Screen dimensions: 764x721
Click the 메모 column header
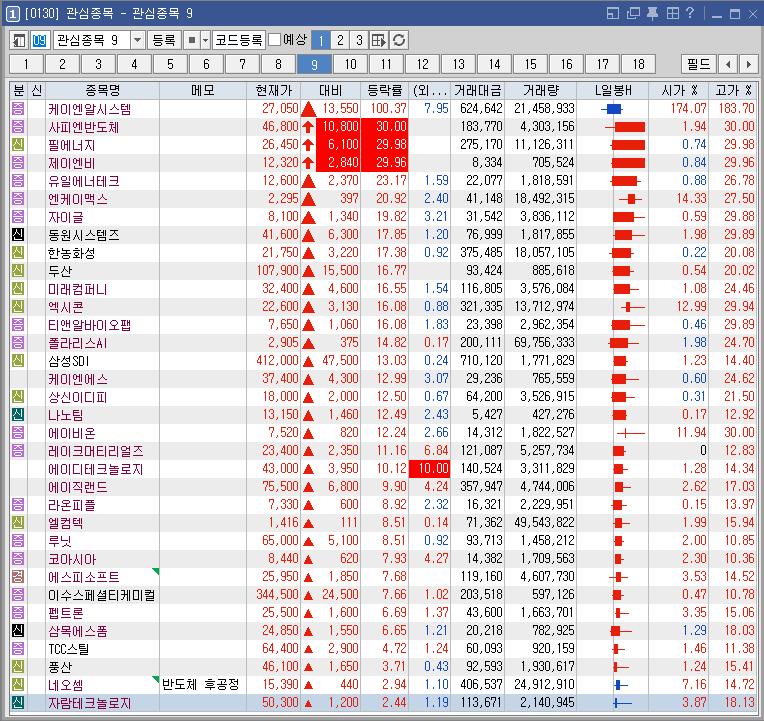[x=203, y=90]
